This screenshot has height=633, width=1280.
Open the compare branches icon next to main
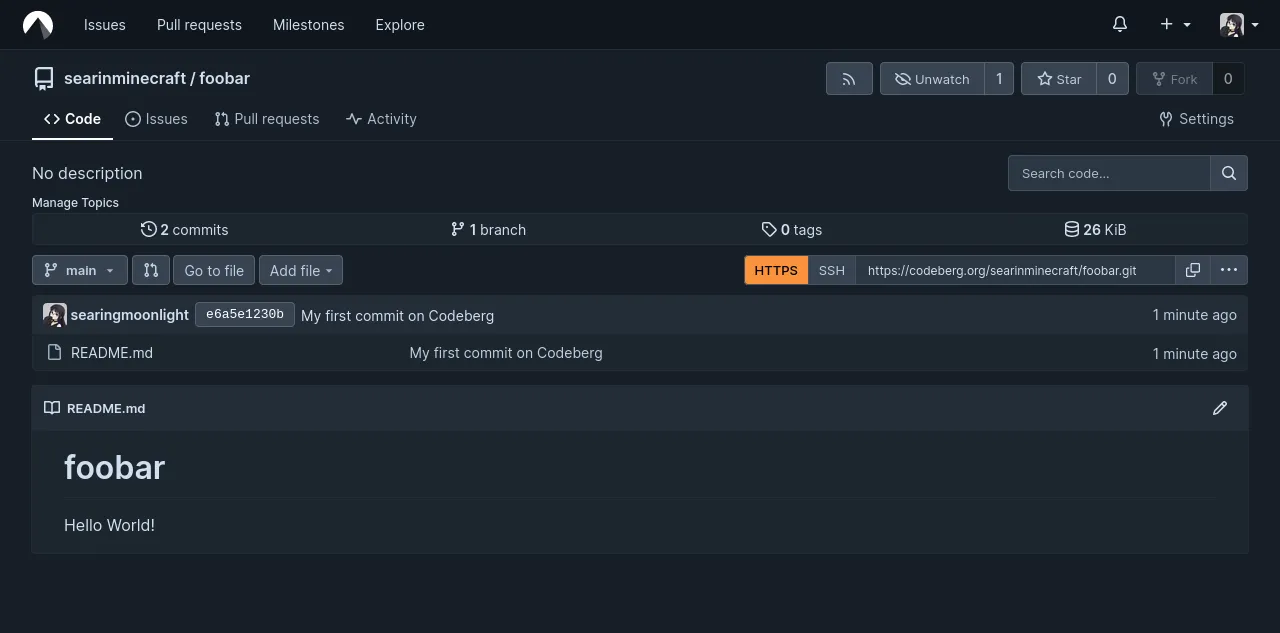point(151,270)
